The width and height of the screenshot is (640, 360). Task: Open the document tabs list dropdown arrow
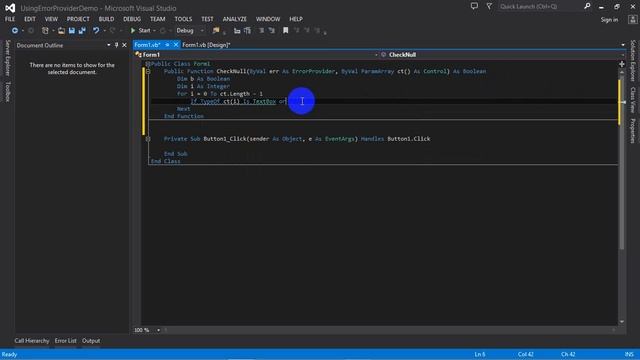click(623, 45)
